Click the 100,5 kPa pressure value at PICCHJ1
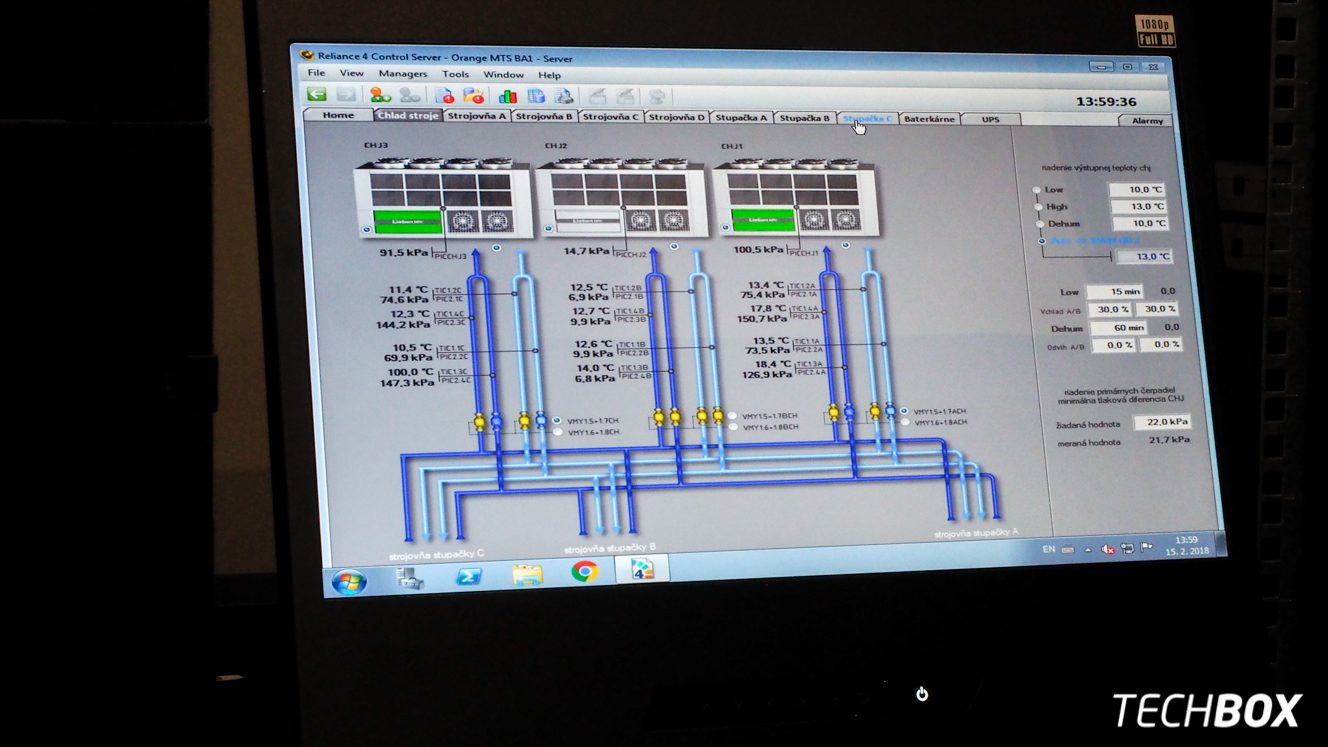The height and width of the screenshot is (747, 1328). (757, 250)
